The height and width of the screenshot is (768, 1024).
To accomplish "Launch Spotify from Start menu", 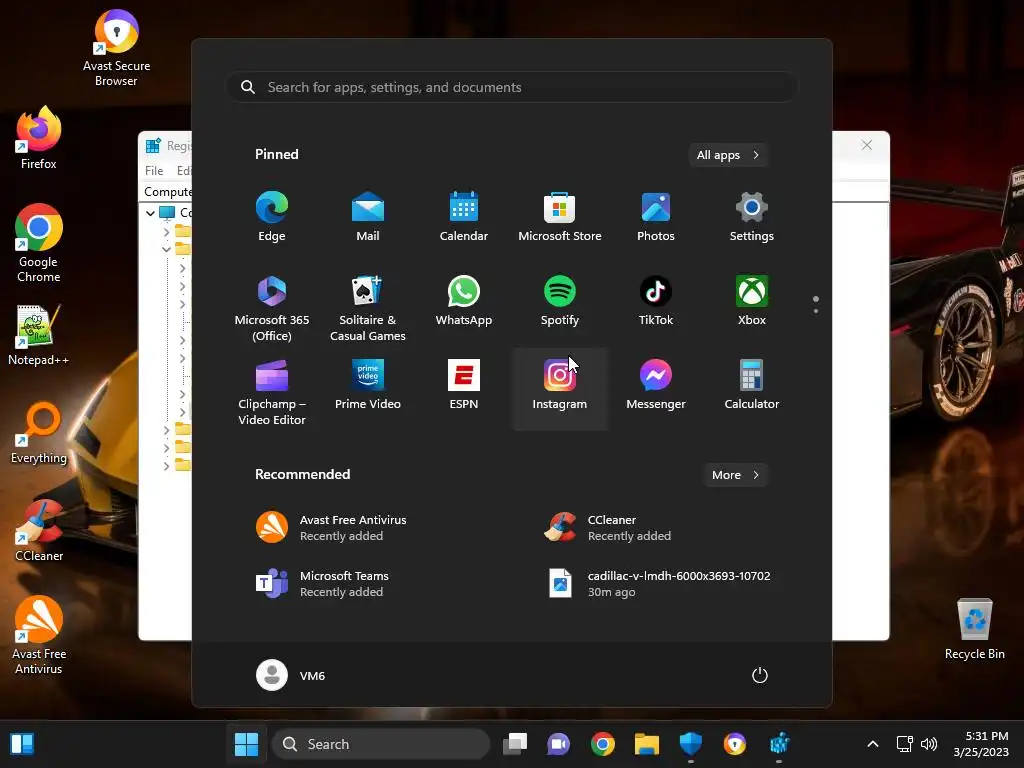I will (560, 301).
